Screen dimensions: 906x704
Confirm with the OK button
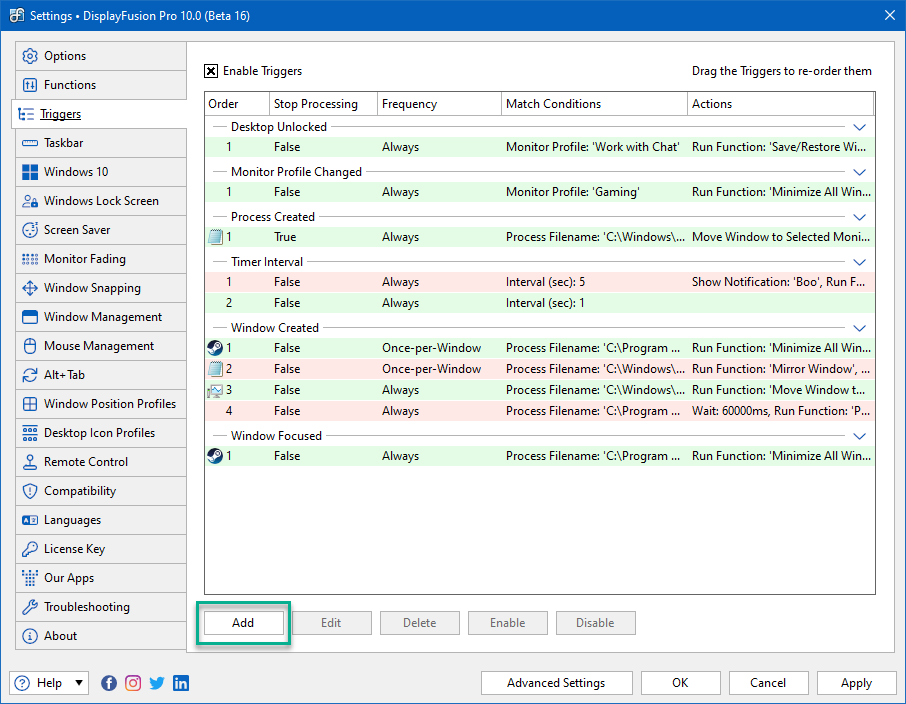tap(680, 683)
